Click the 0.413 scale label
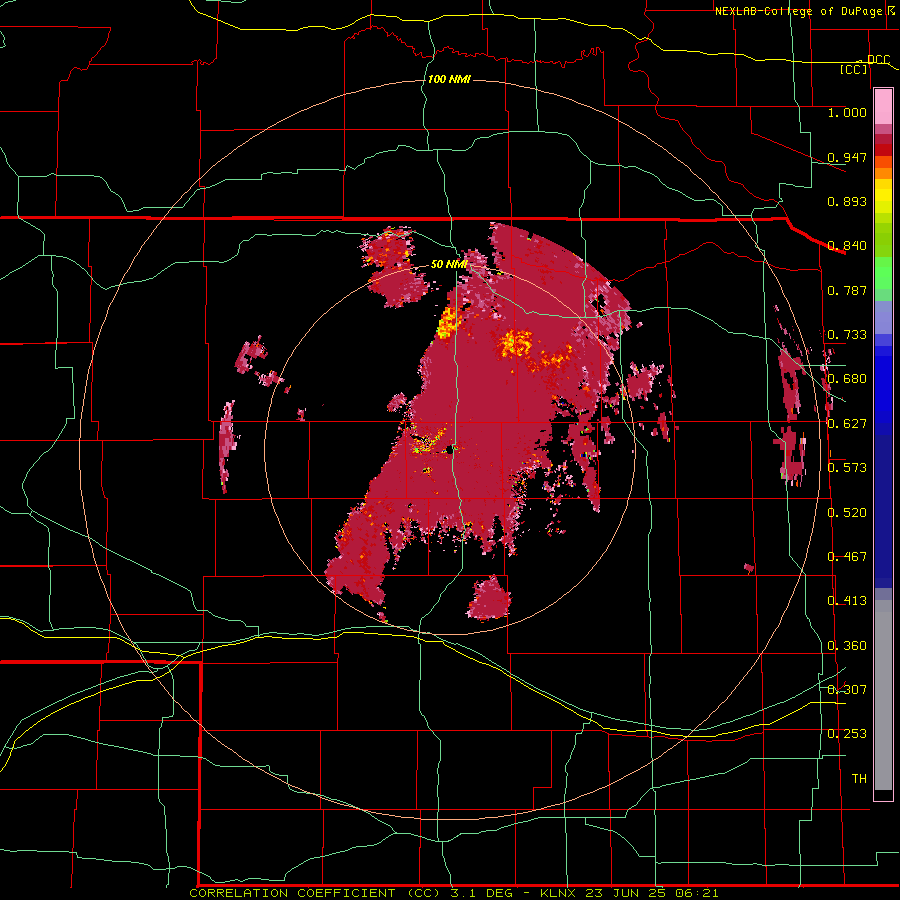 coord(847,601)
